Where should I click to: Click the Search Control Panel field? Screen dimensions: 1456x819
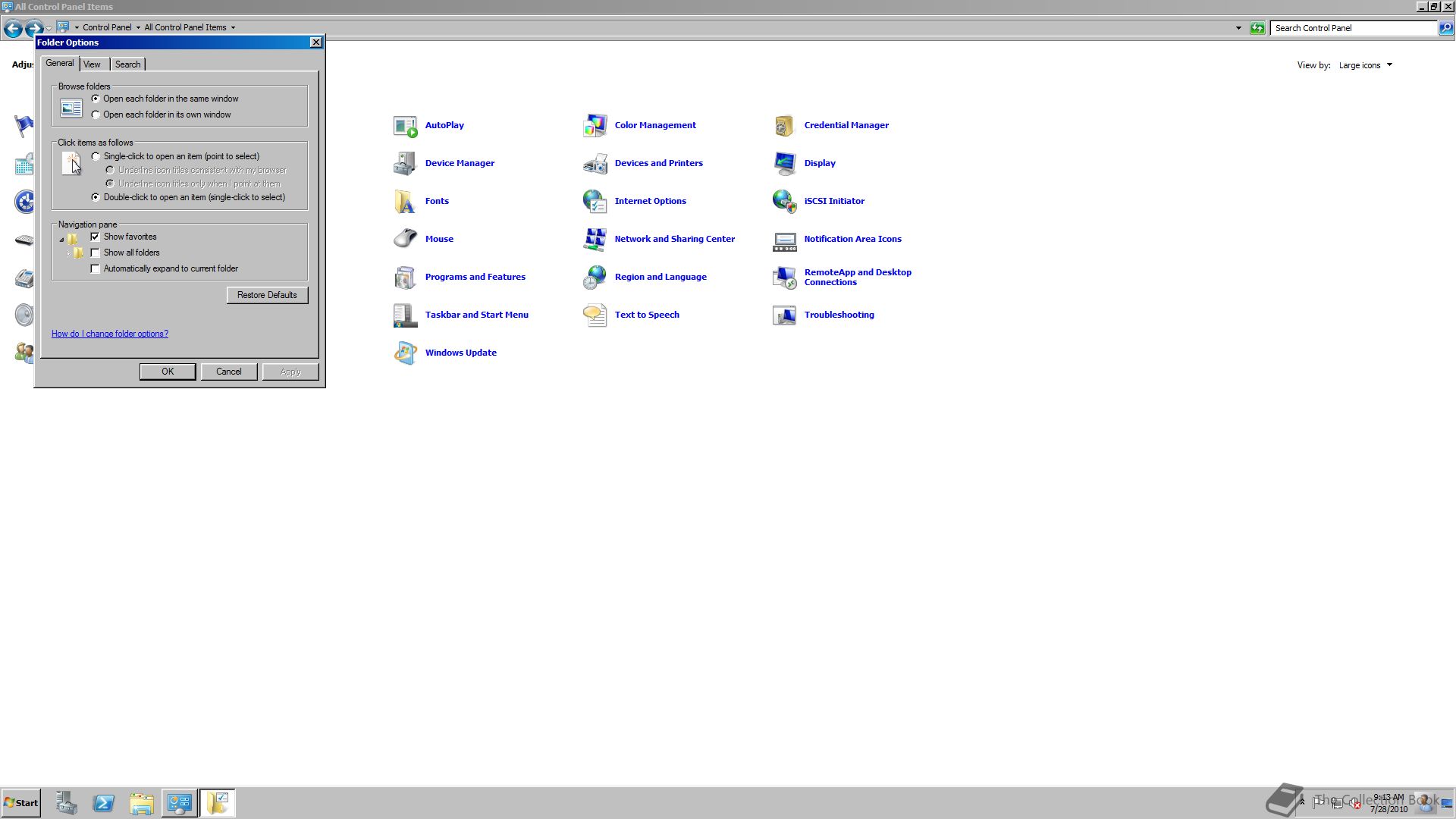pos(1353,28)
